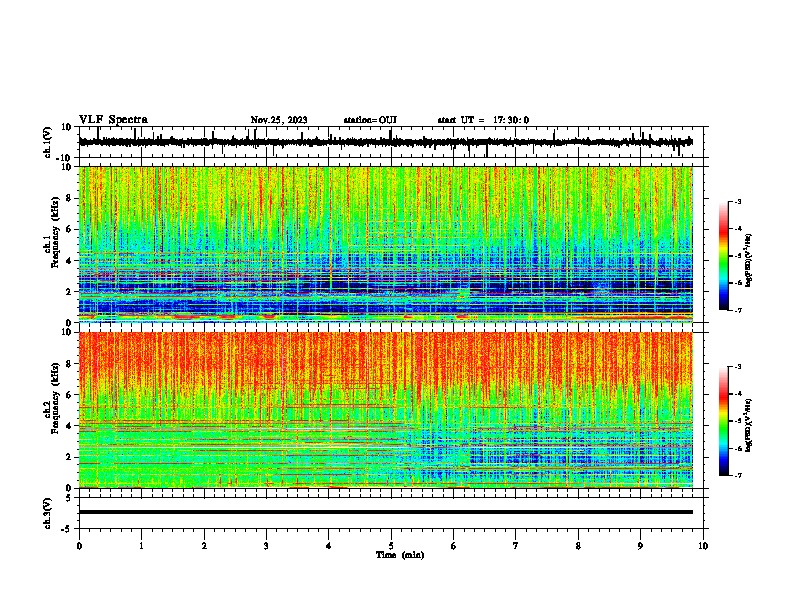Click the "-3" label on ch.1 color bar
The width and height of the screenshot is (792, 612).
click(737, 201)
